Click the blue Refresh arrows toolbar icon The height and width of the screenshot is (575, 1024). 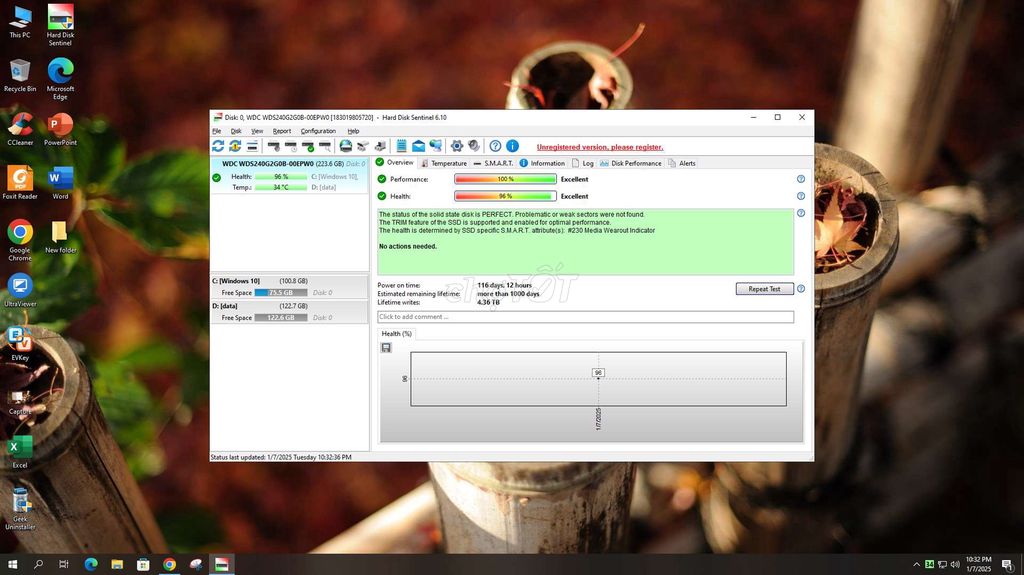[218, 146]
